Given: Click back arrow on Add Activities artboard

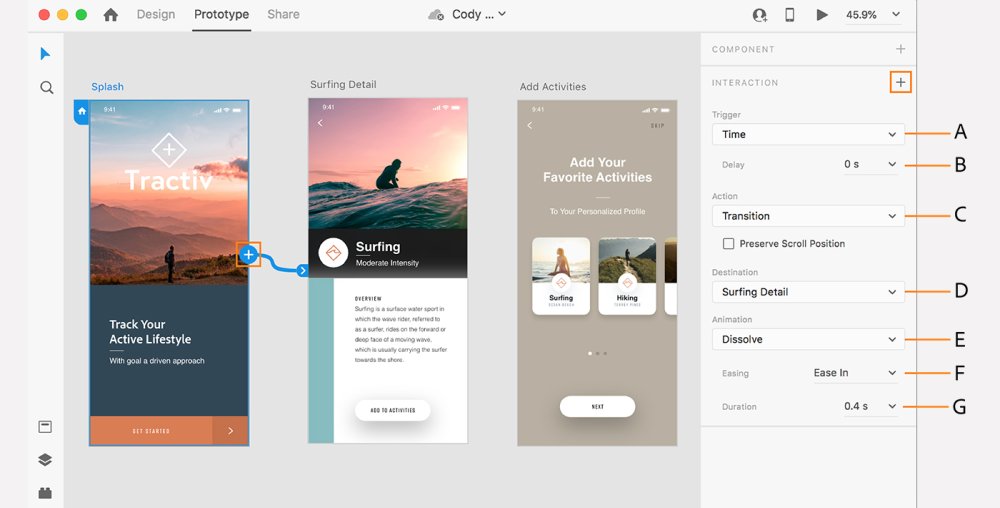Looking at the screenshot, I should (529, 126).
